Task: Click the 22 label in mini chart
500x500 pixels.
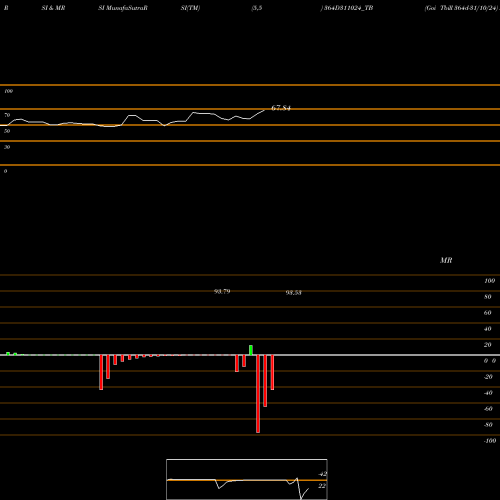Action: pyautogui.click(x=322, y=486)
